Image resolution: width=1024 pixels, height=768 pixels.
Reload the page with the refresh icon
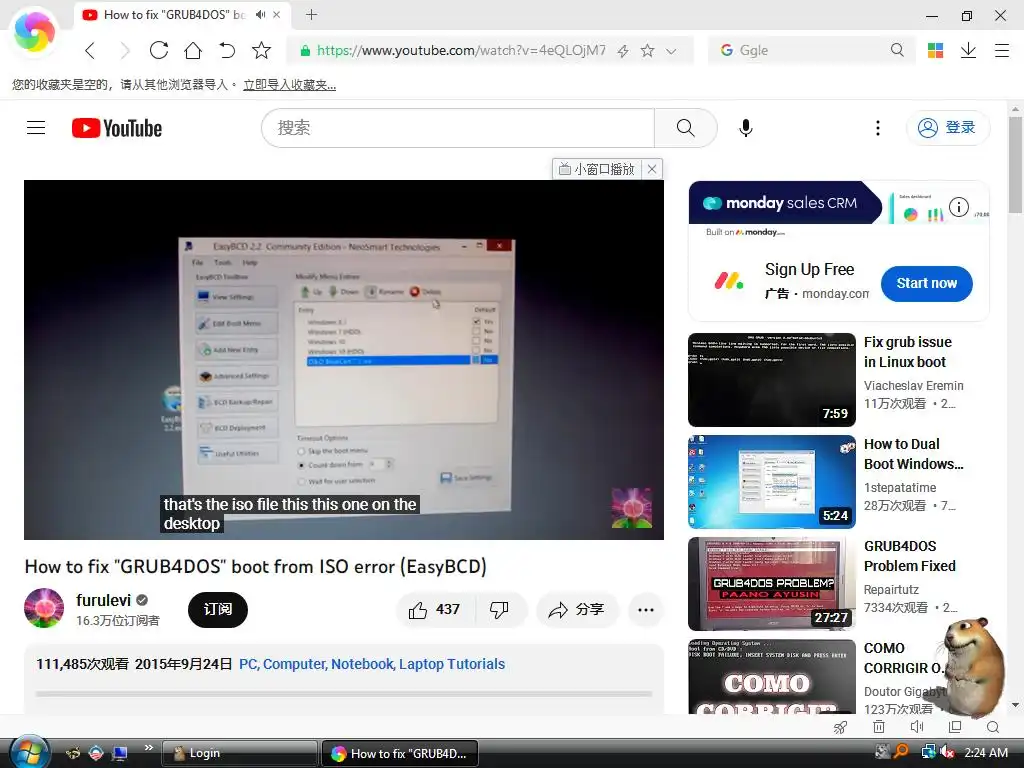pos(159,50)
